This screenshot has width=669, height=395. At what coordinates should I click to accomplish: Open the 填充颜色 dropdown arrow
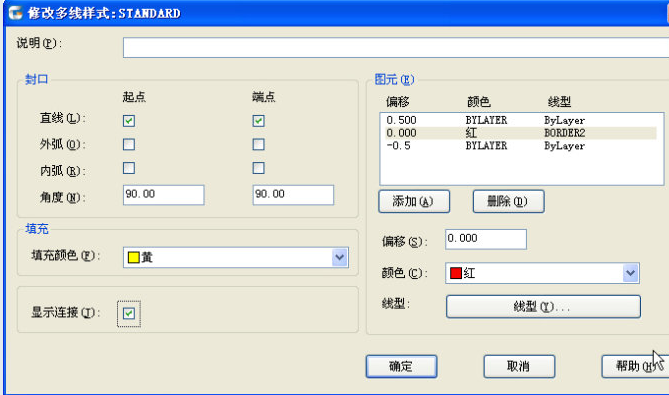pyautogui.click(x=340, y=257)
